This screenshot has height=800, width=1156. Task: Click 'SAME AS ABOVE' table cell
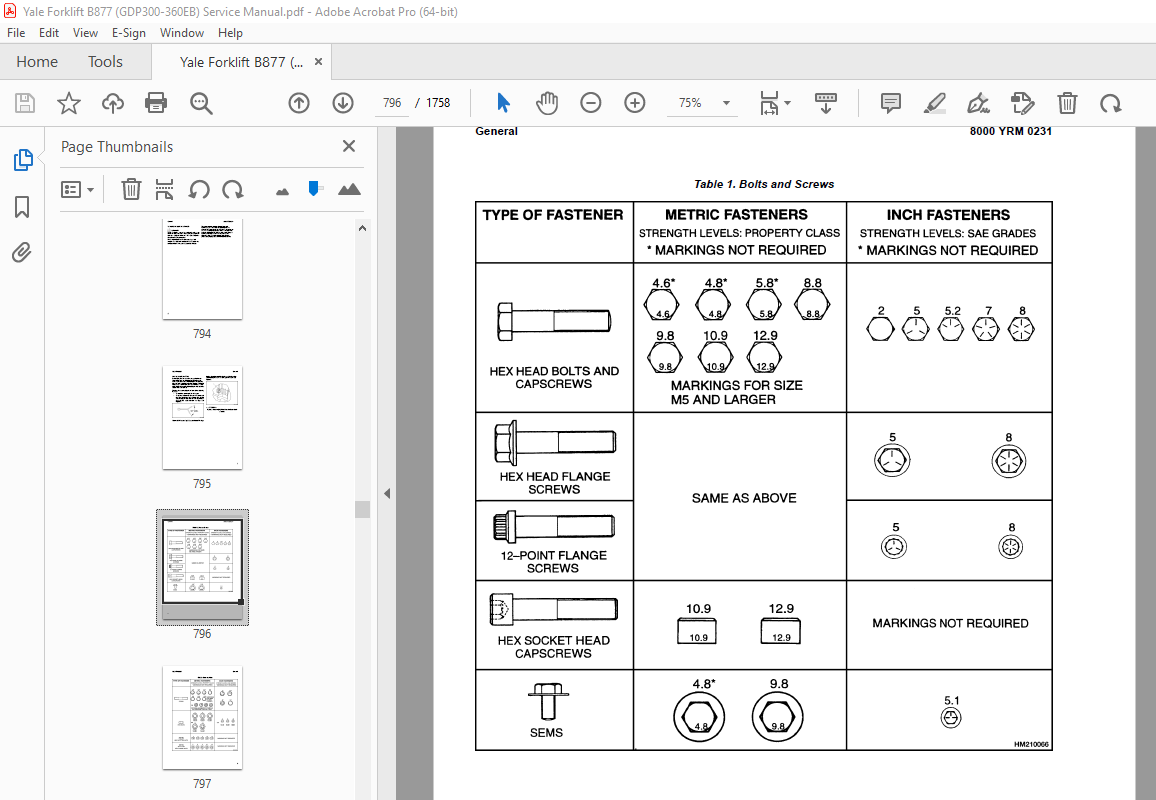click(x=744, y=498)
